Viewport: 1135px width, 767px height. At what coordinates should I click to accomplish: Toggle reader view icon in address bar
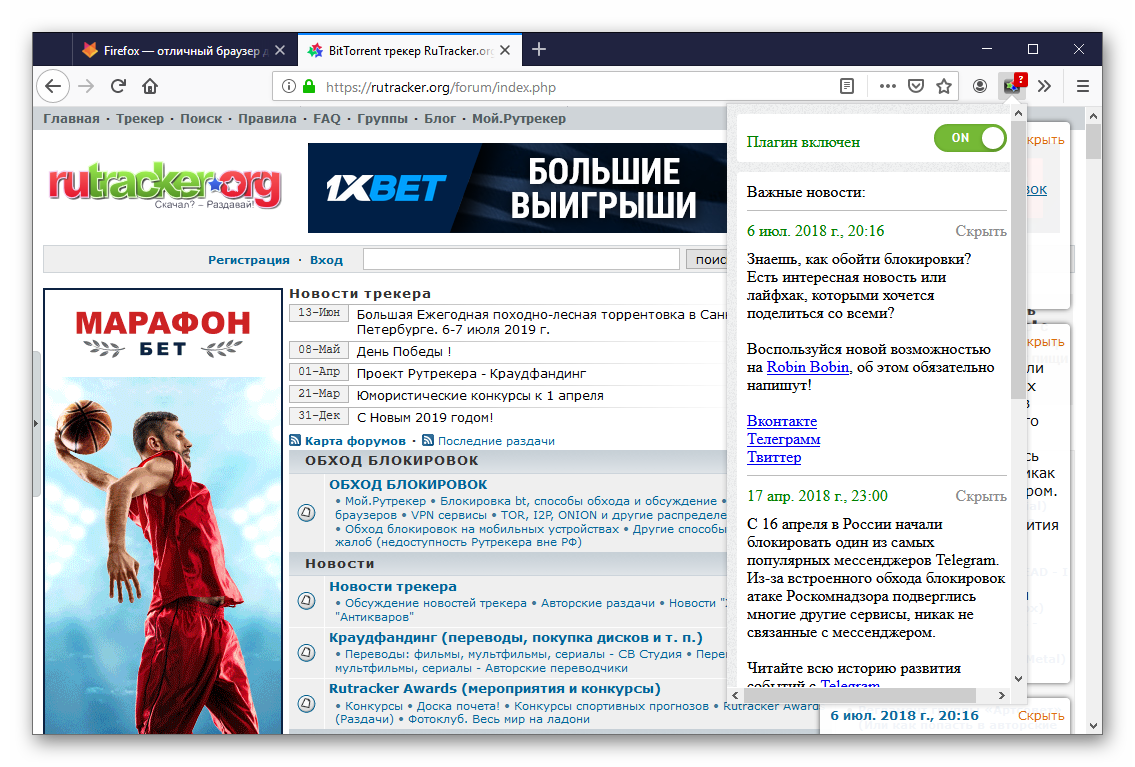[x=847, y=87]
